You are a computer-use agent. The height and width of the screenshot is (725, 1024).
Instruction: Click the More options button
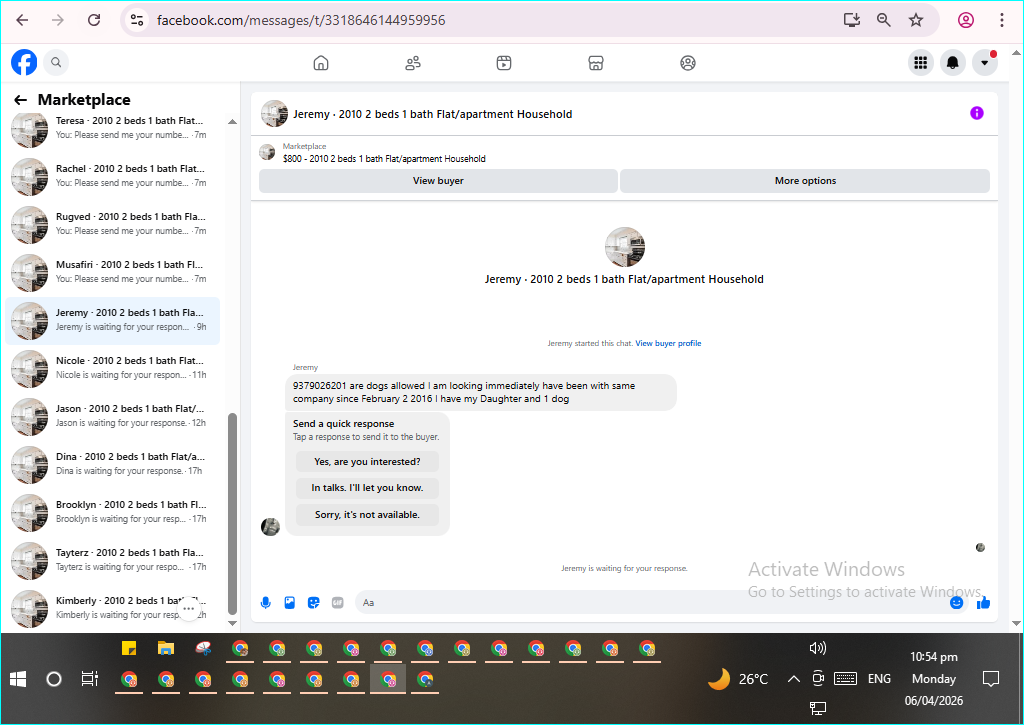(x=805, y=181)
